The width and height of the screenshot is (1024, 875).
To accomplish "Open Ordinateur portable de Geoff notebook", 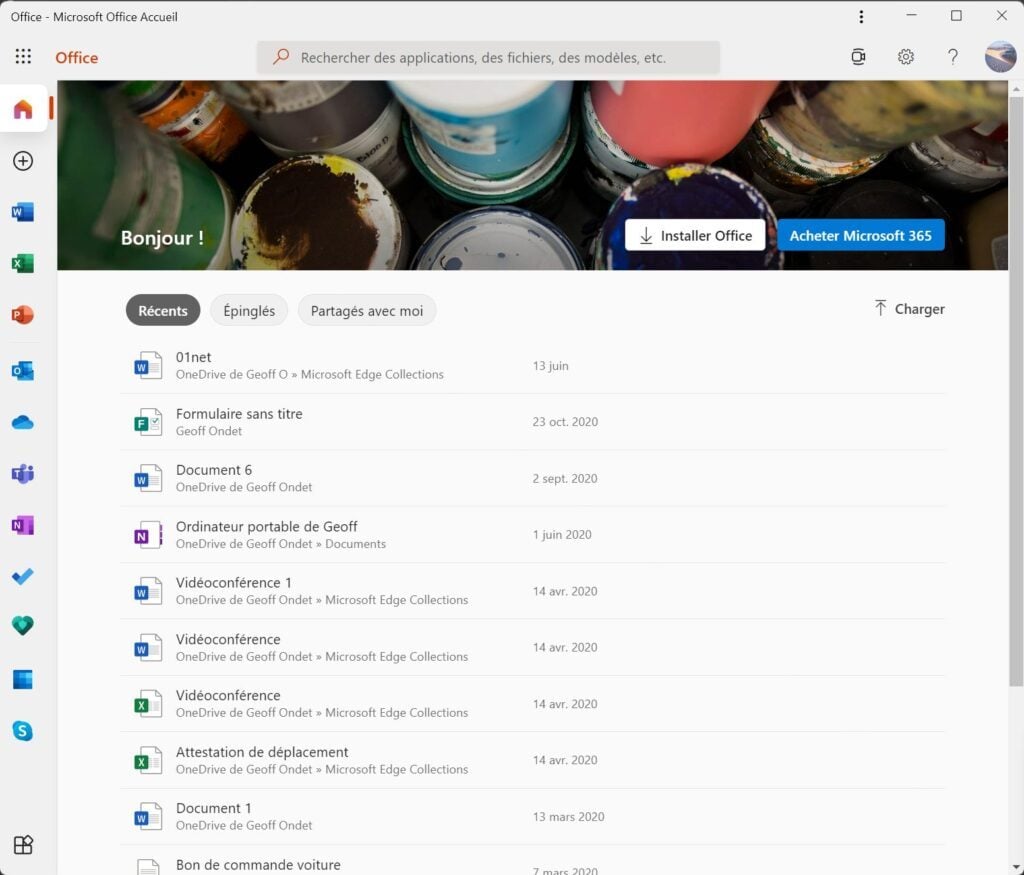I will tap(533, 534).
